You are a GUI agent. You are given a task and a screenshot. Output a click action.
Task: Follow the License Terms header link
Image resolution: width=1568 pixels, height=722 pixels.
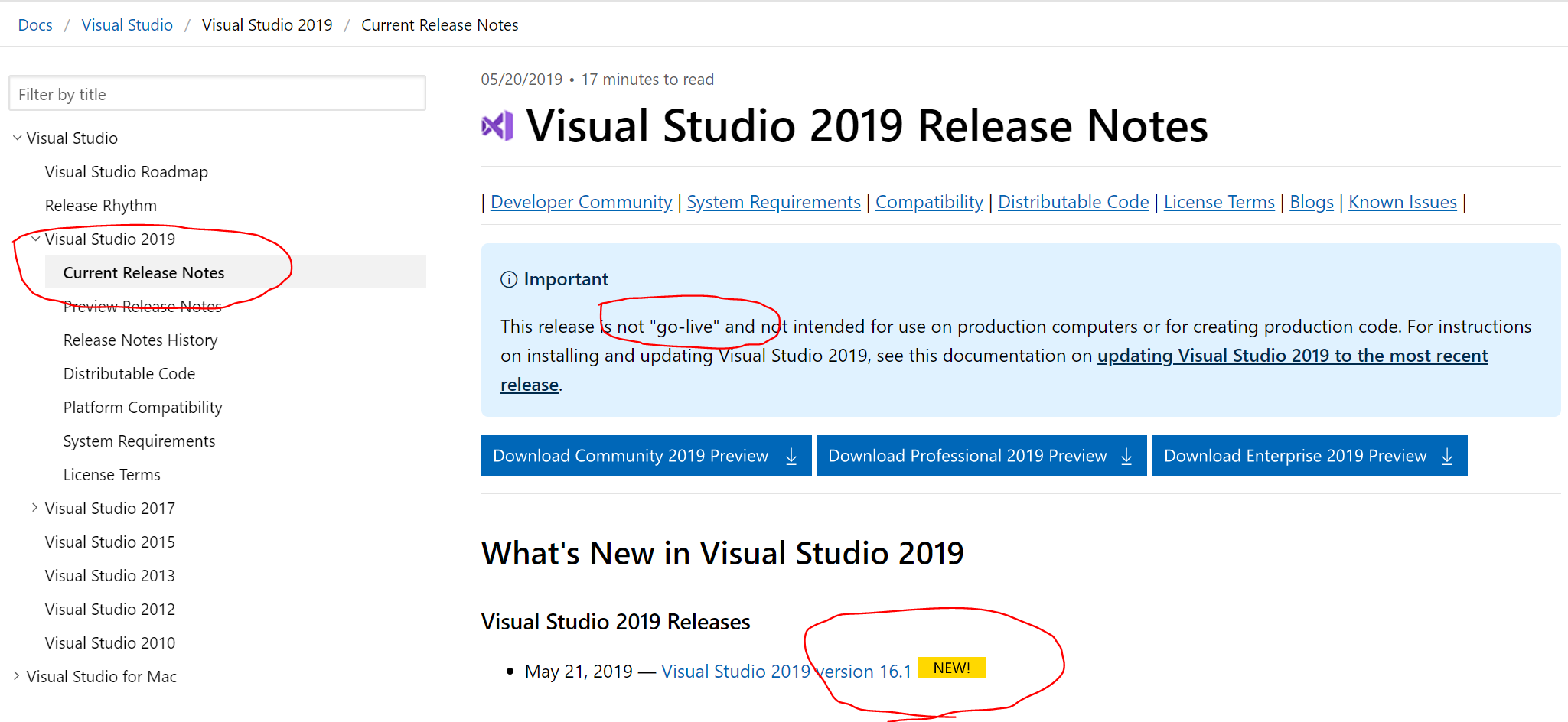coord(1219,202)
